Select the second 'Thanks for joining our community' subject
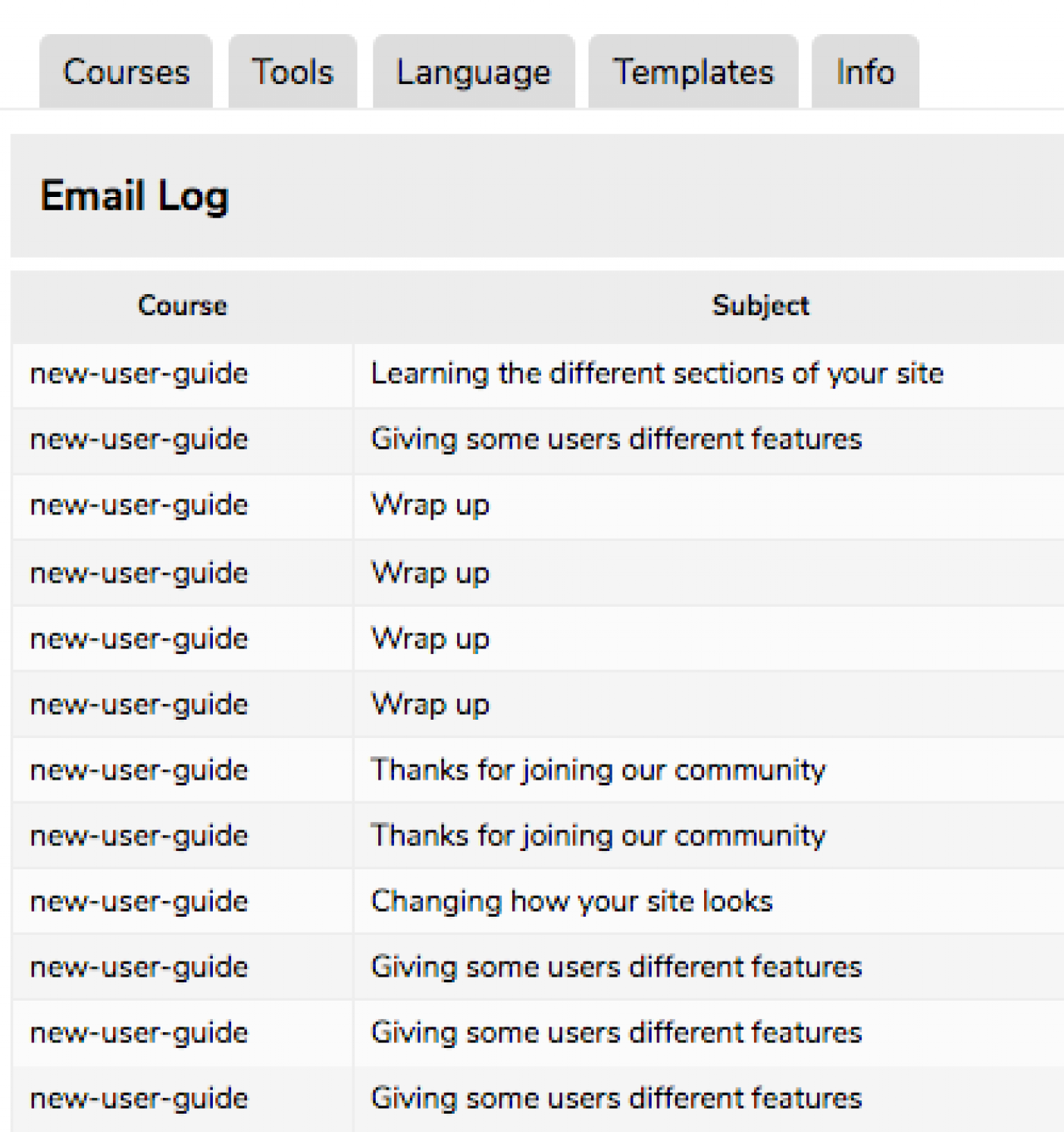This screenshot has width=1064, height=1132. click(x=598, y=836)
